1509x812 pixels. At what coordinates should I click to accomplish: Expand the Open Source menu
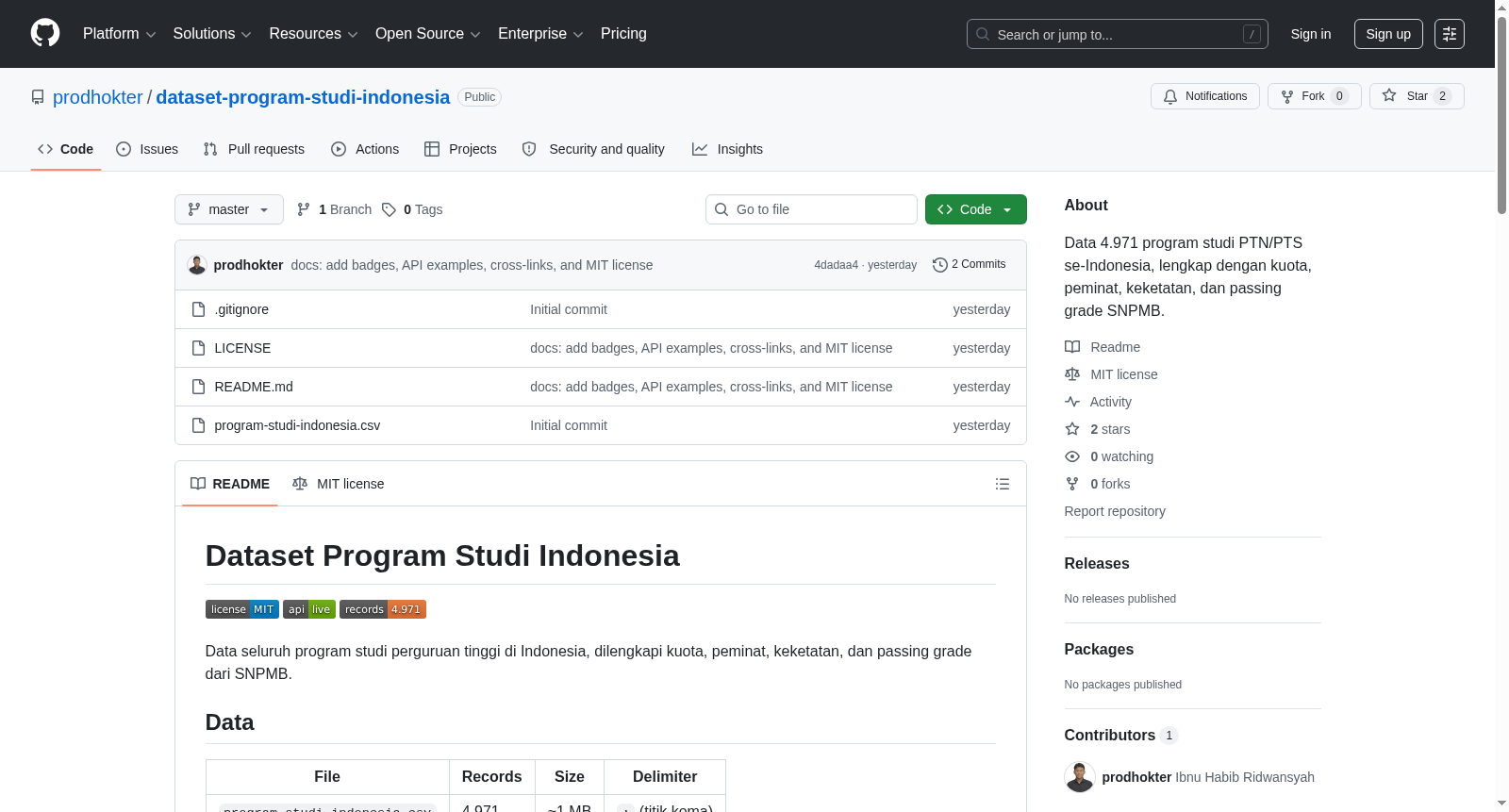point(428,34)
